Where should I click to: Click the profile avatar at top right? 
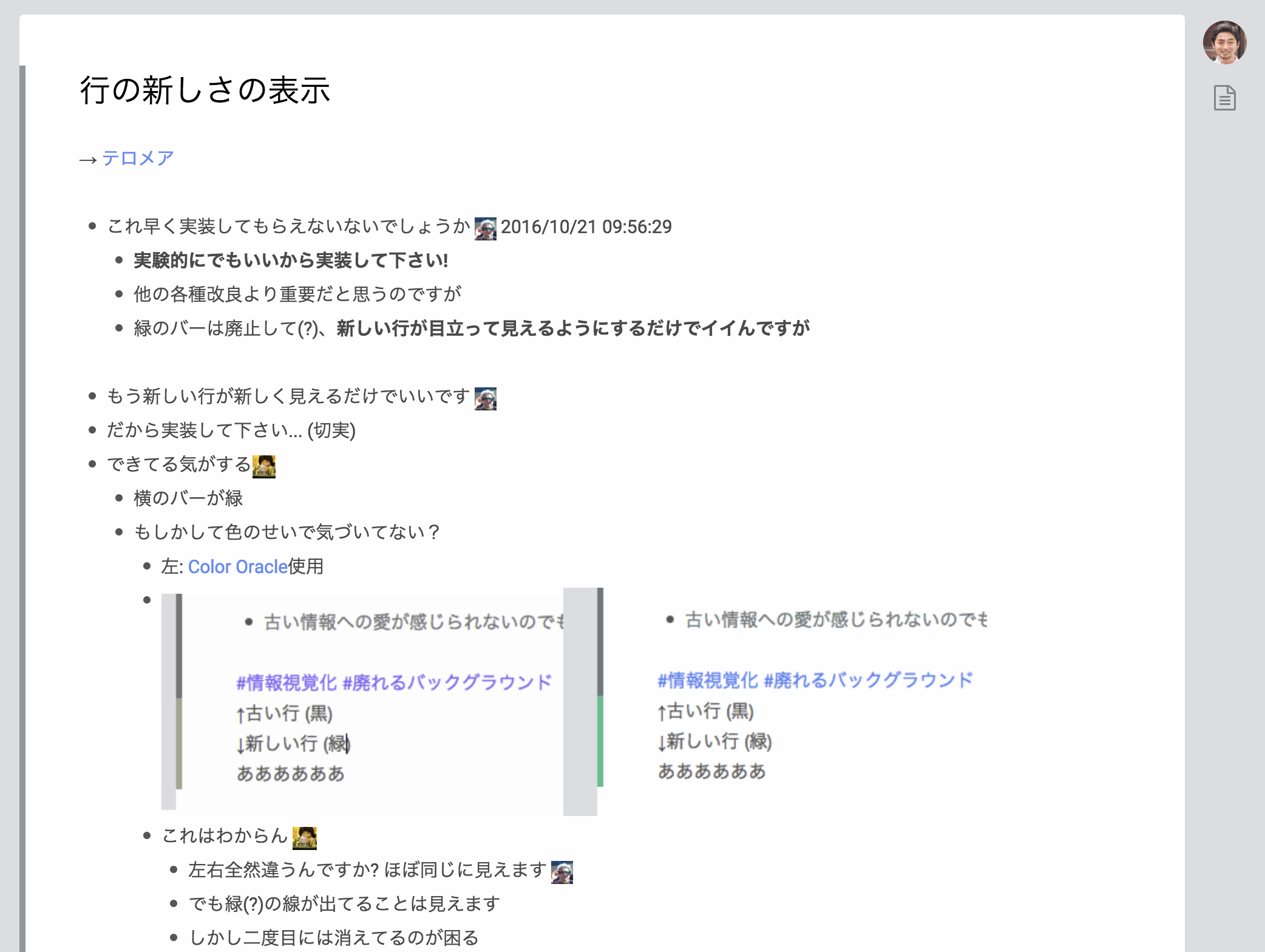(x=1224, y=42)
